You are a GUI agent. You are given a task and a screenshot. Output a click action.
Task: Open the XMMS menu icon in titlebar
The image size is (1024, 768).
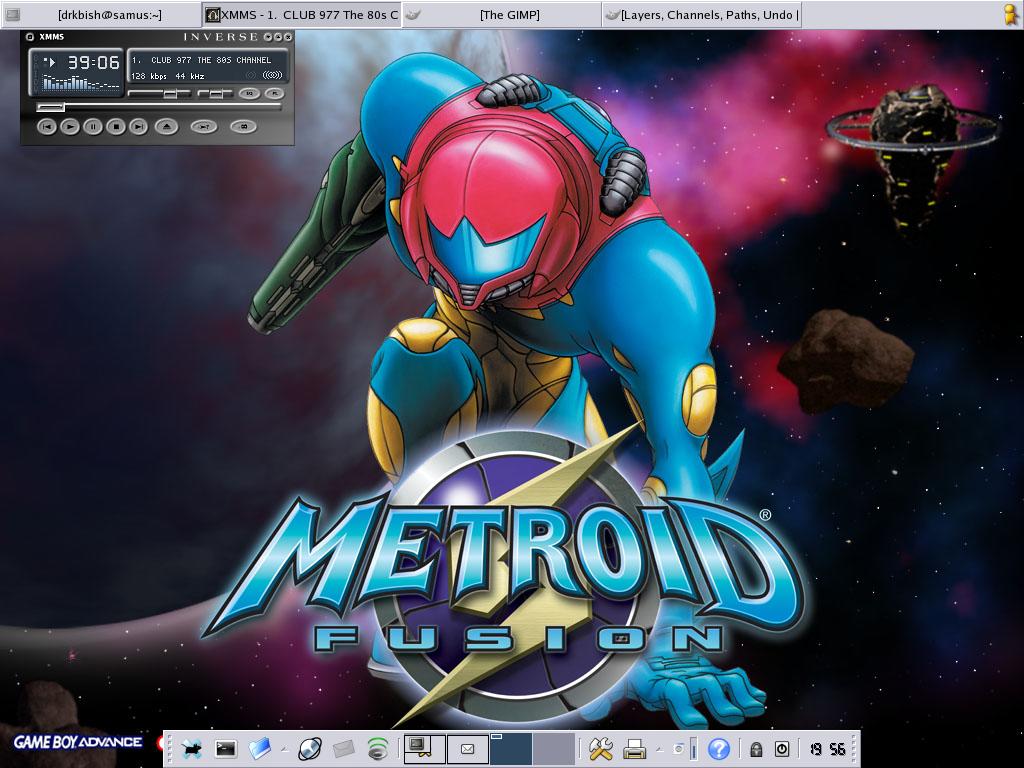[29, 37]
